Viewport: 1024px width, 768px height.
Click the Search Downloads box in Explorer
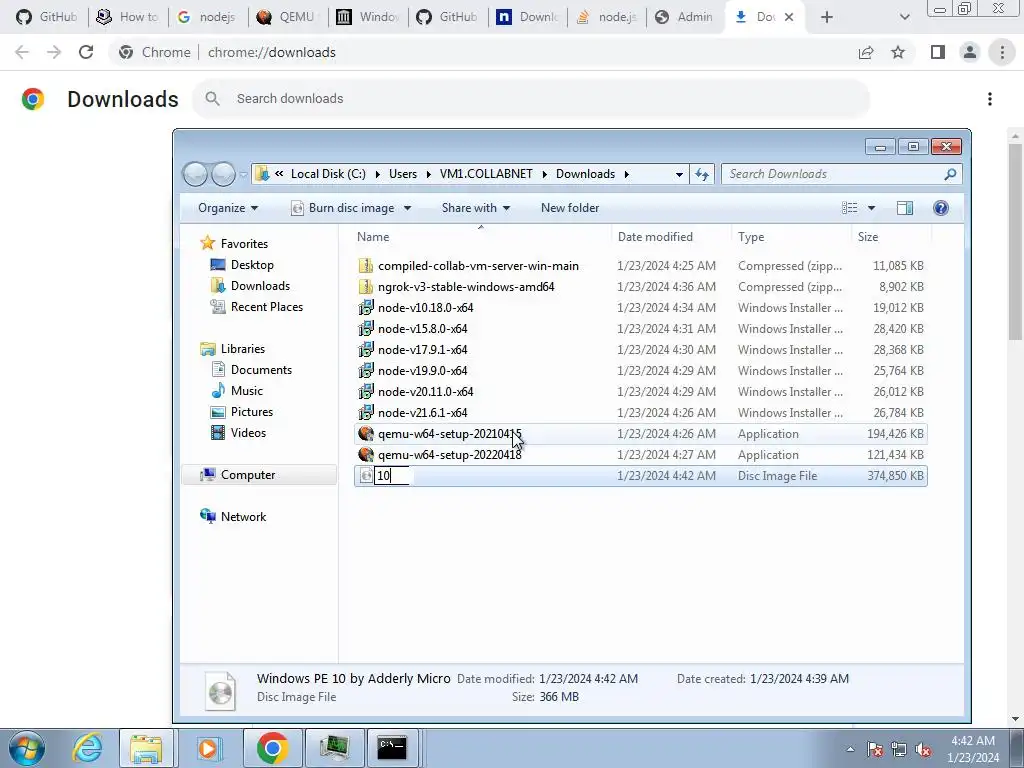point(841,174)
